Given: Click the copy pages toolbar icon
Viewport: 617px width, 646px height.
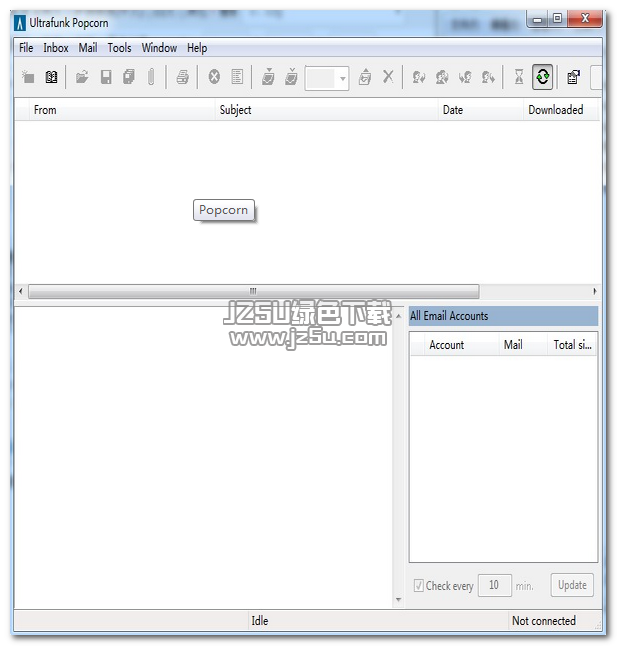Looking at the screenshot, I should pyautogui.click(x=129, y=77).
